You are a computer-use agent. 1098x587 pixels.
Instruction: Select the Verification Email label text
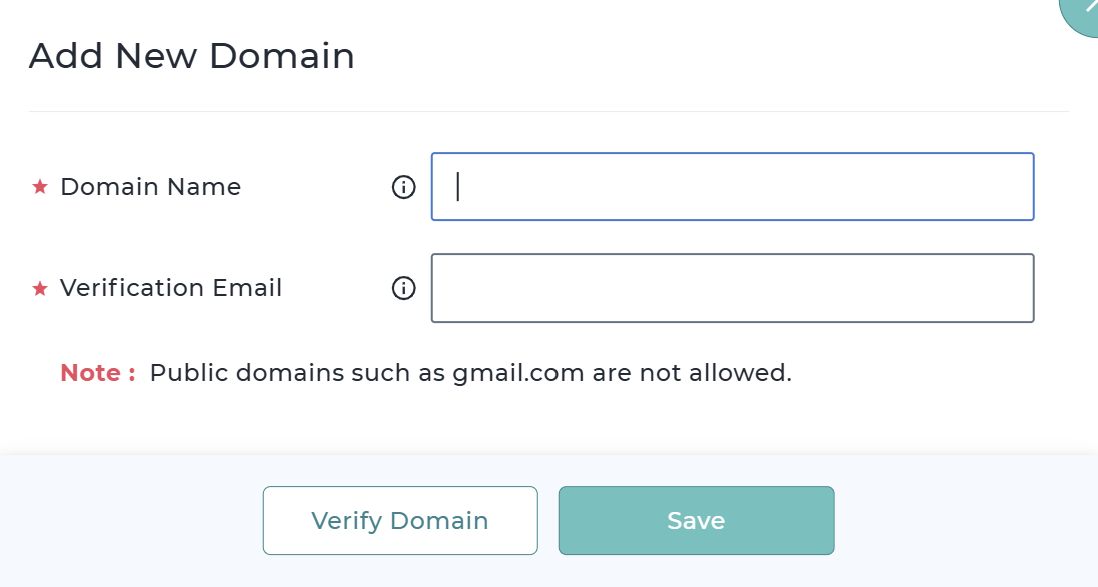tap(171, 288)
